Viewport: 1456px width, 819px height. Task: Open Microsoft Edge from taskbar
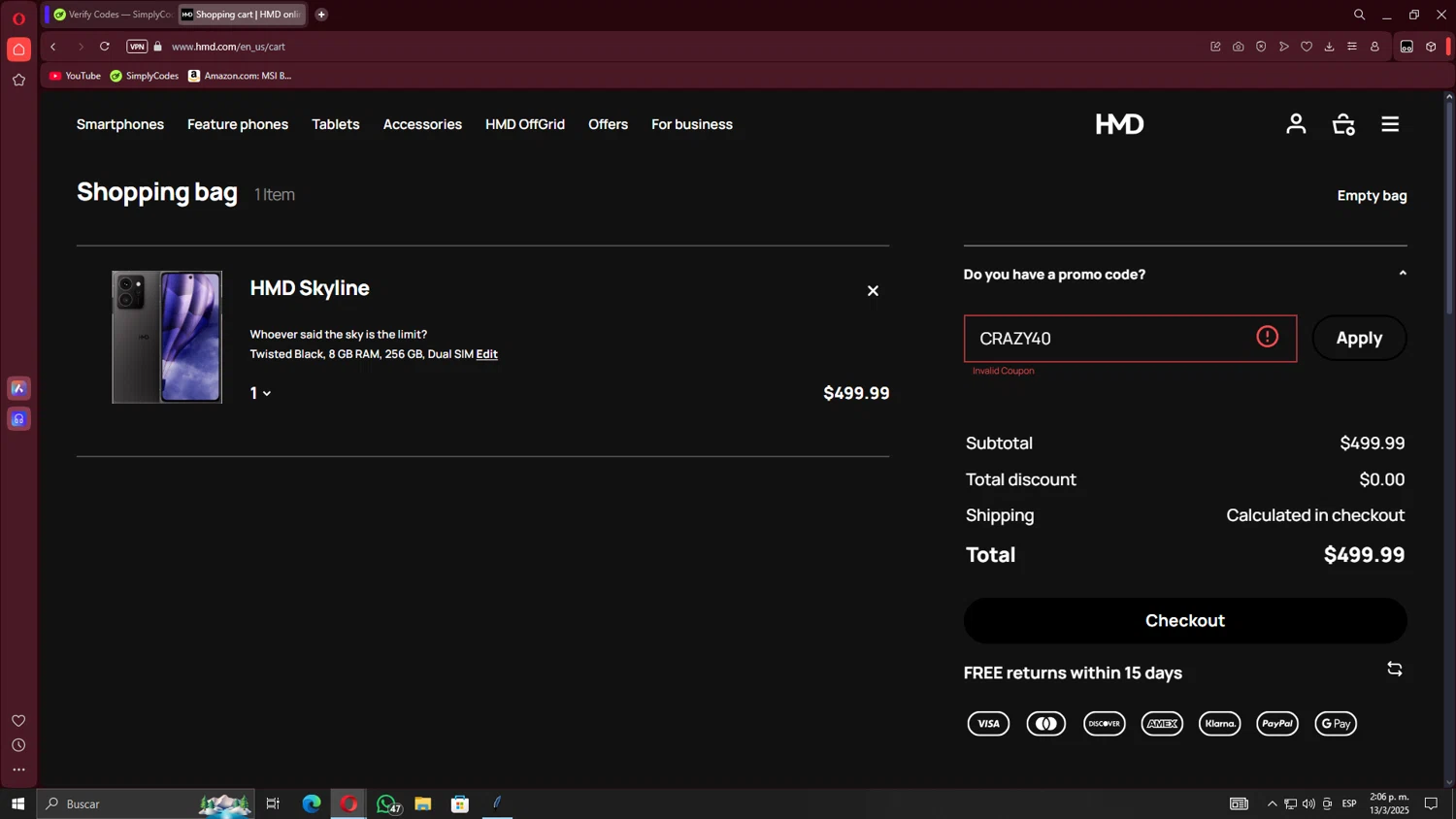pyautogui.click(x=311, y=803)
